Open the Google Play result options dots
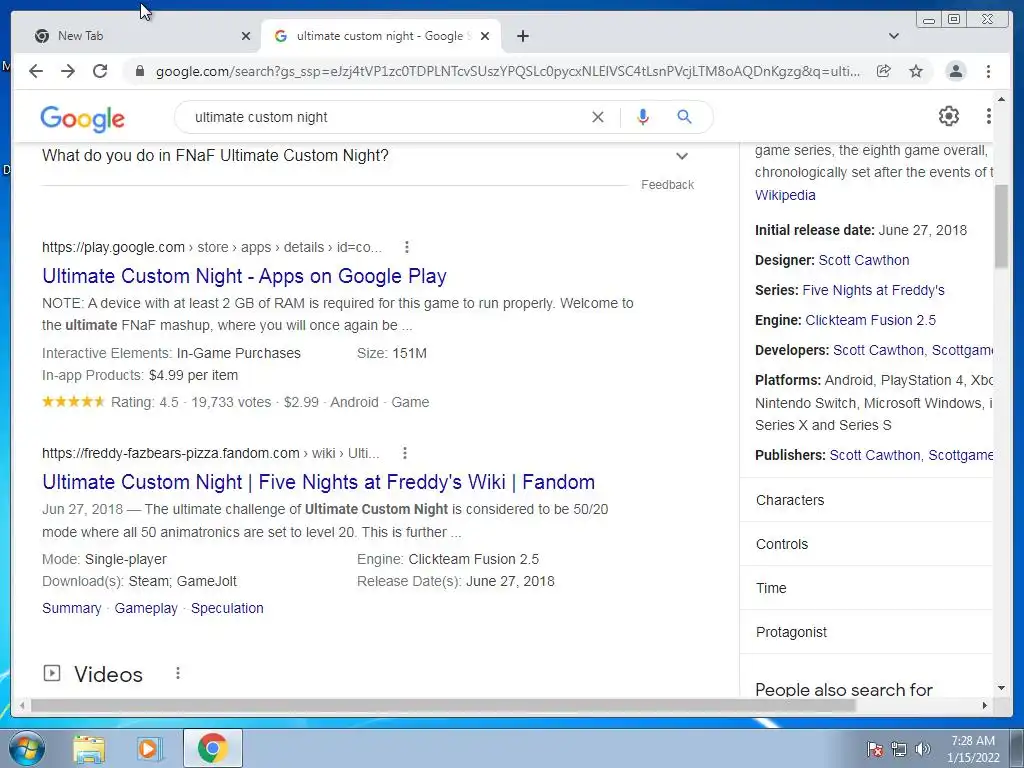 pyautogui.click(x=406, y=247)
